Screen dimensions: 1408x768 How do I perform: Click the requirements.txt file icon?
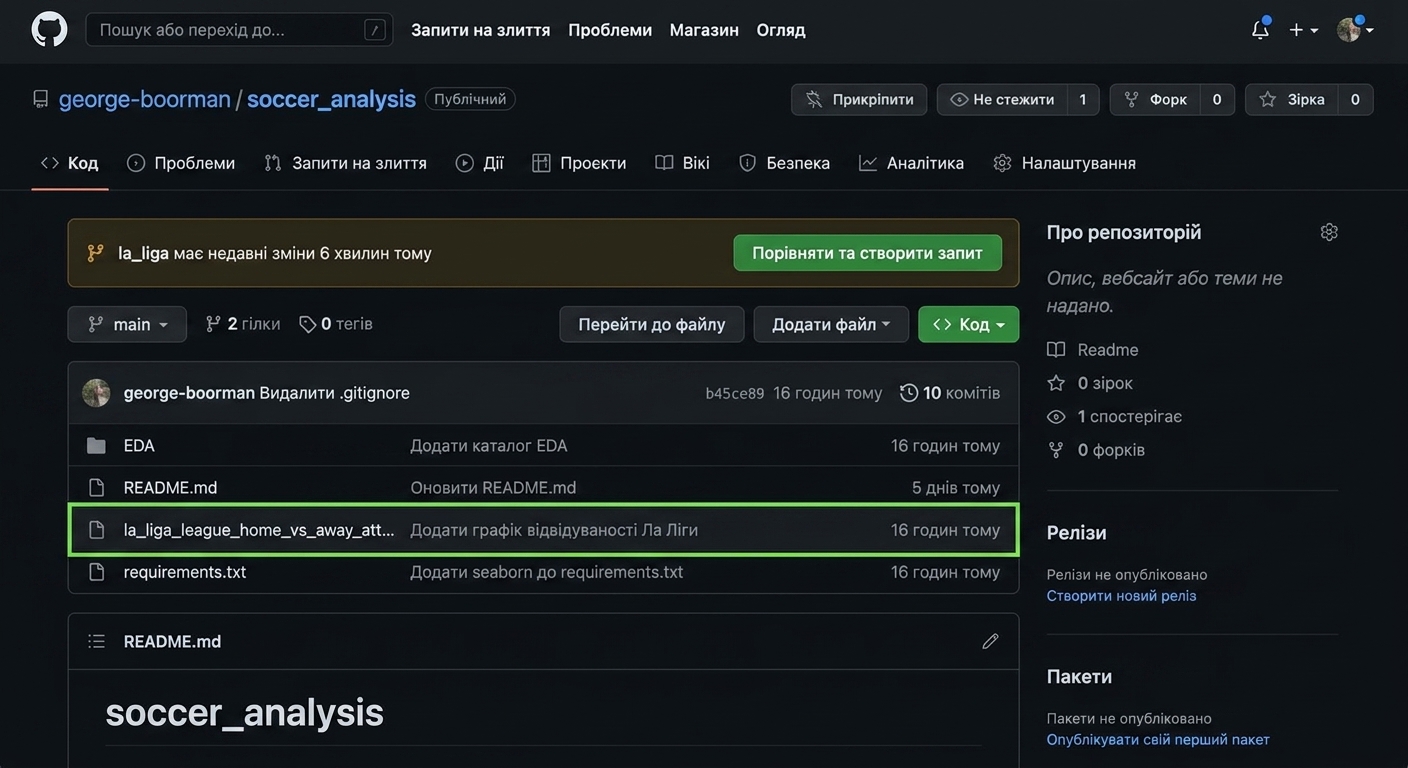[96, 572]
